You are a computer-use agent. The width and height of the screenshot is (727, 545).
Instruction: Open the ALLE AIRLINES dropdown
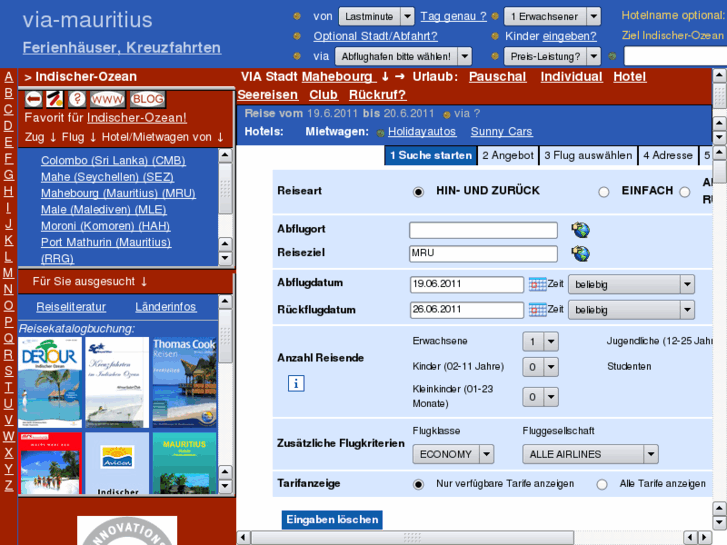[x=590, y=454]
